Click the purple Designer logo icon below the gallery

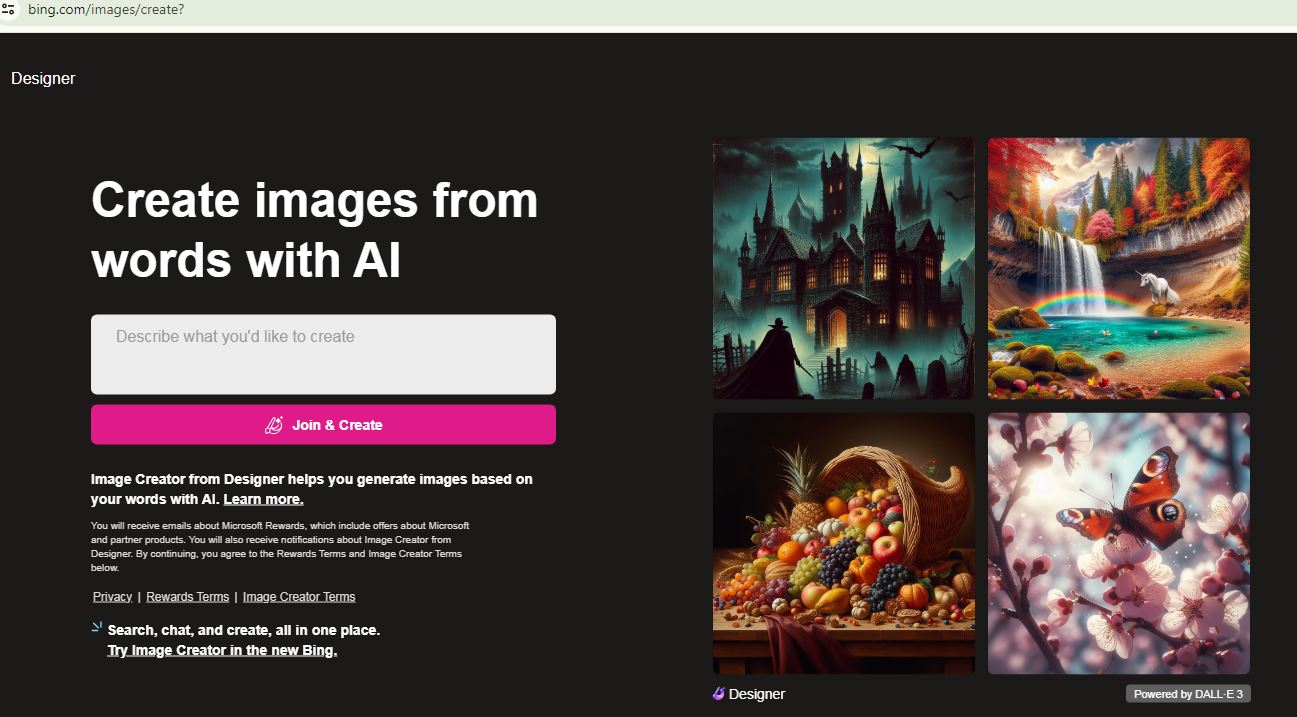click(x=718, y=694)
